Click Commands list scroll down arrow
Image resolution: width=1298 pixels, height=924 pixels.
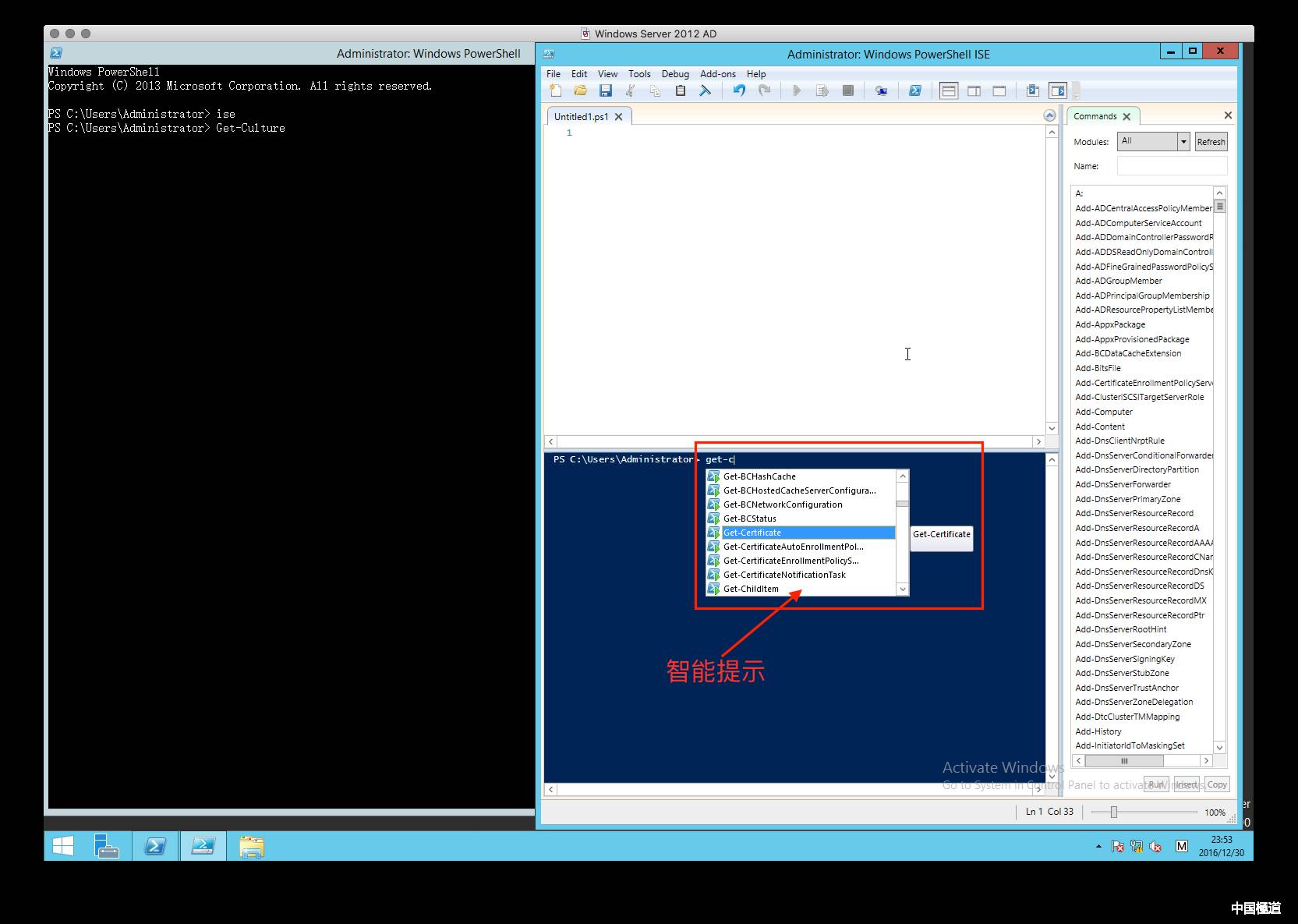click(x=1220, y=747)
